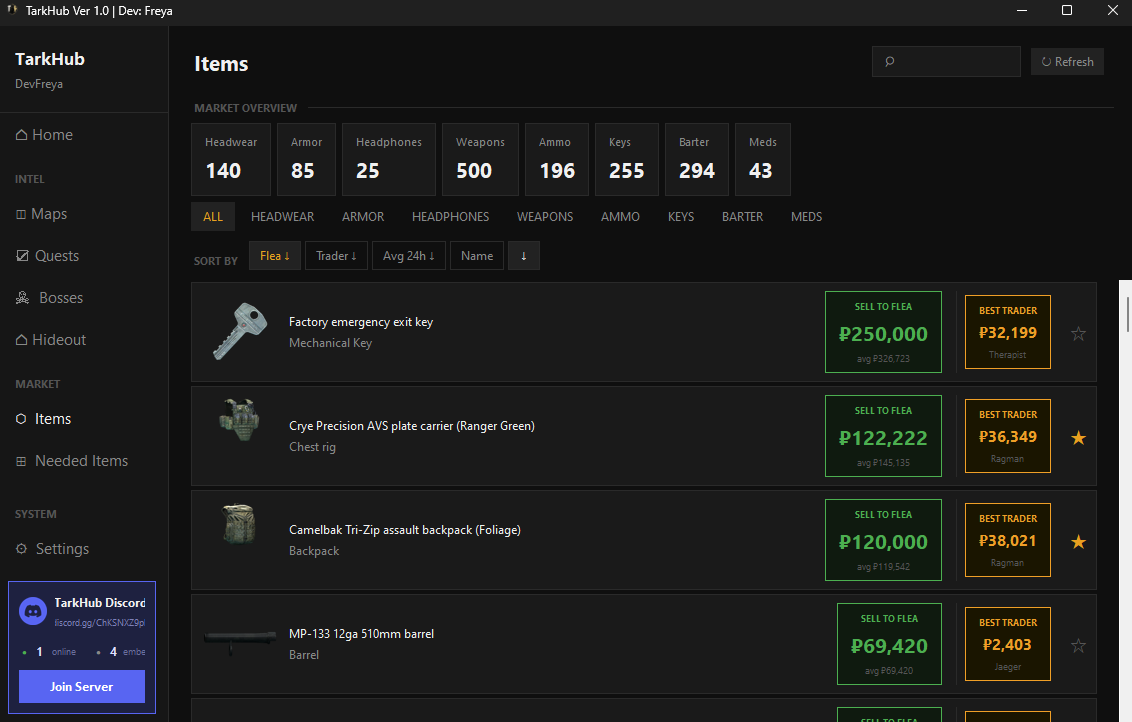Click the Keys 255 overview card
Screen dimensions: 1132x722
[x=627, y=160]
